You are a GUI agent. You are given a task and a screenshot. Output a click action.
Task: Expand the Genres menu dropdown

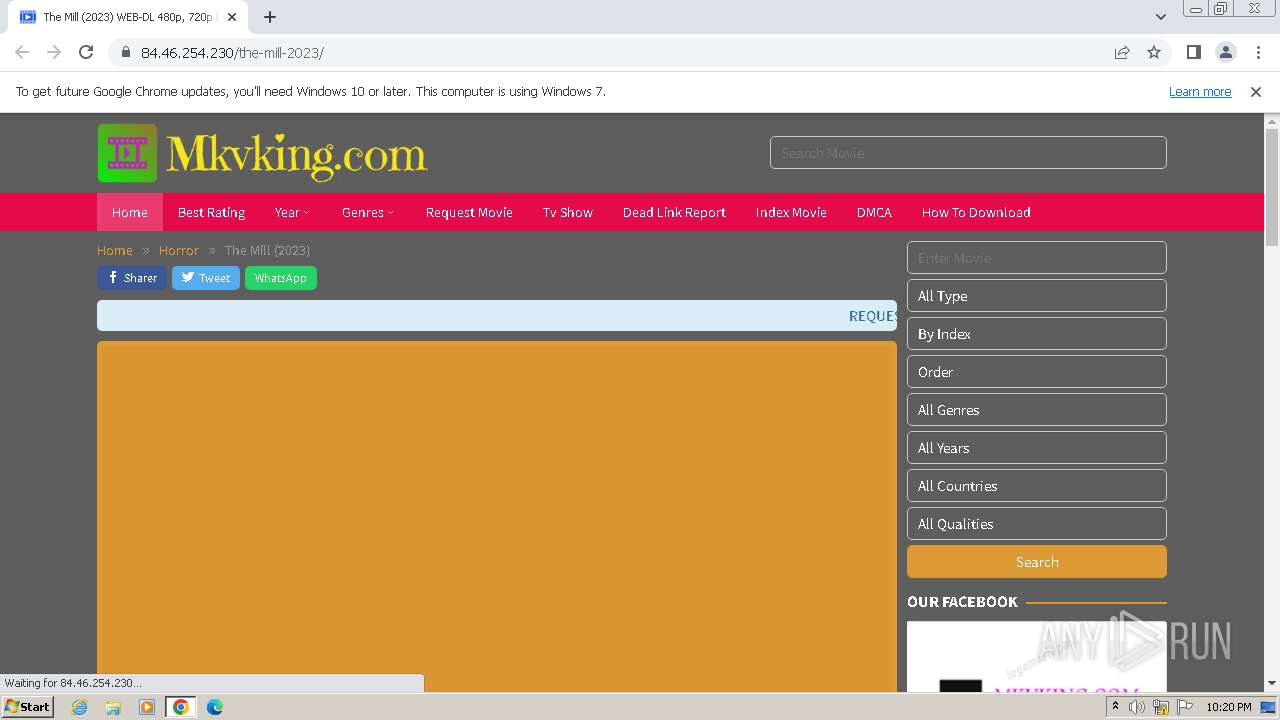(x=368, y=212)
